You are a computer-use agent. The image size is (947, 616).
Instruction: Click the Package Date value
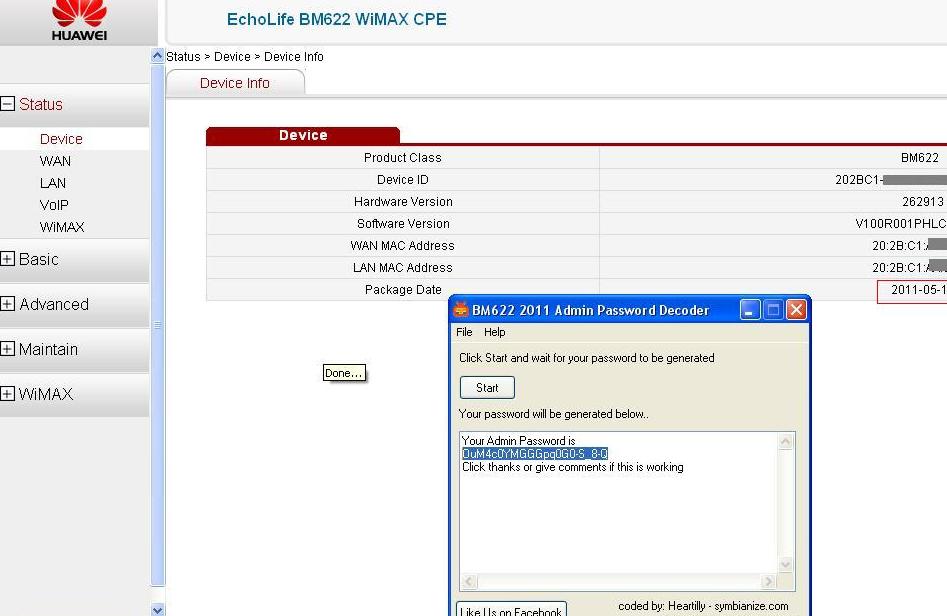pos(919,290)
